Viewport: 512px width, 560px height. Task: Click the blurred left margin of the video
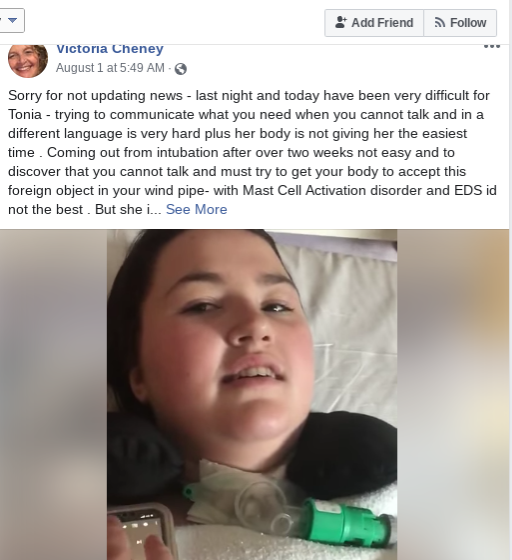[53, 394]
